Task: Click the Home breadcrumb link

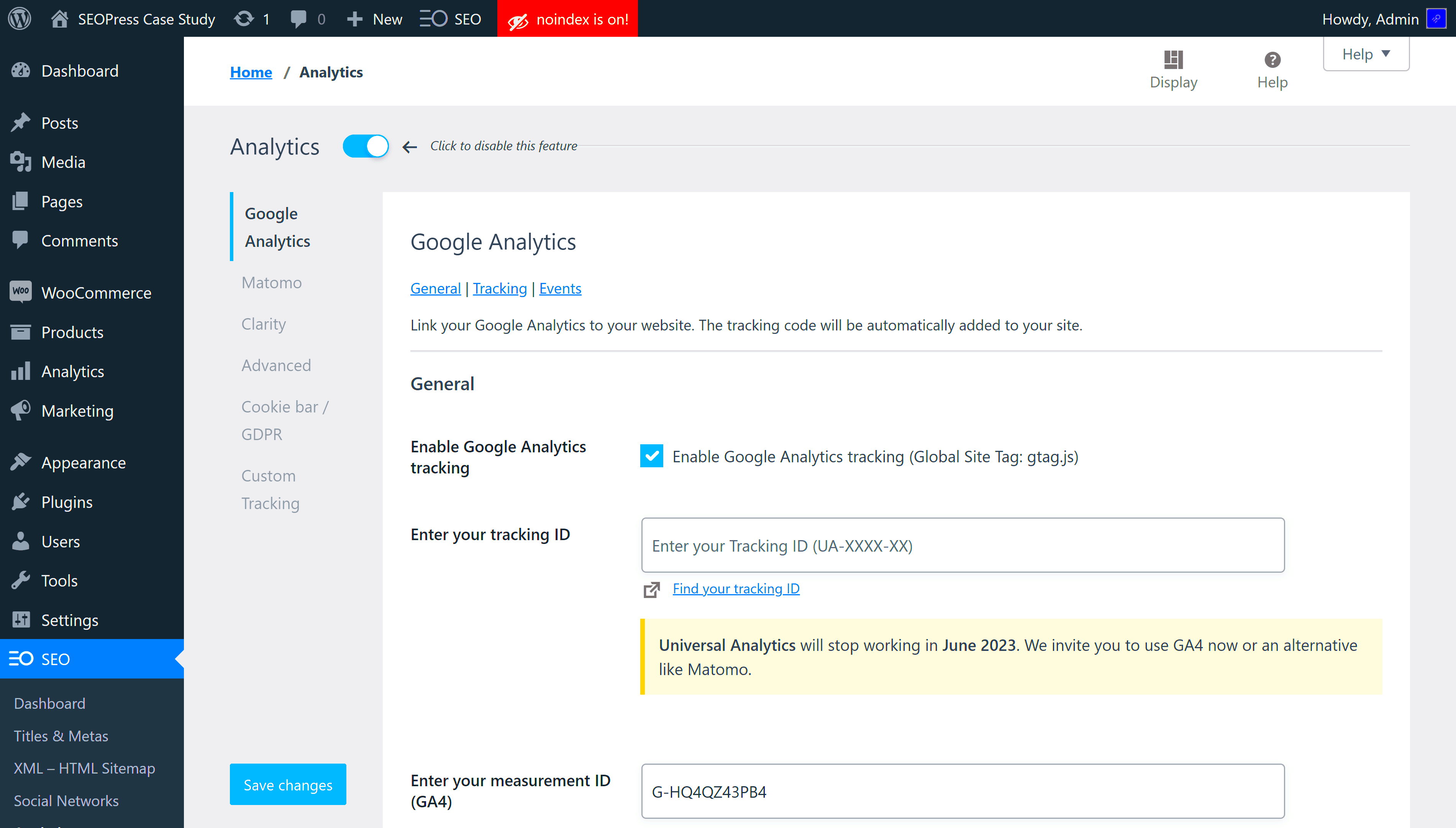Action: point(251,72)
